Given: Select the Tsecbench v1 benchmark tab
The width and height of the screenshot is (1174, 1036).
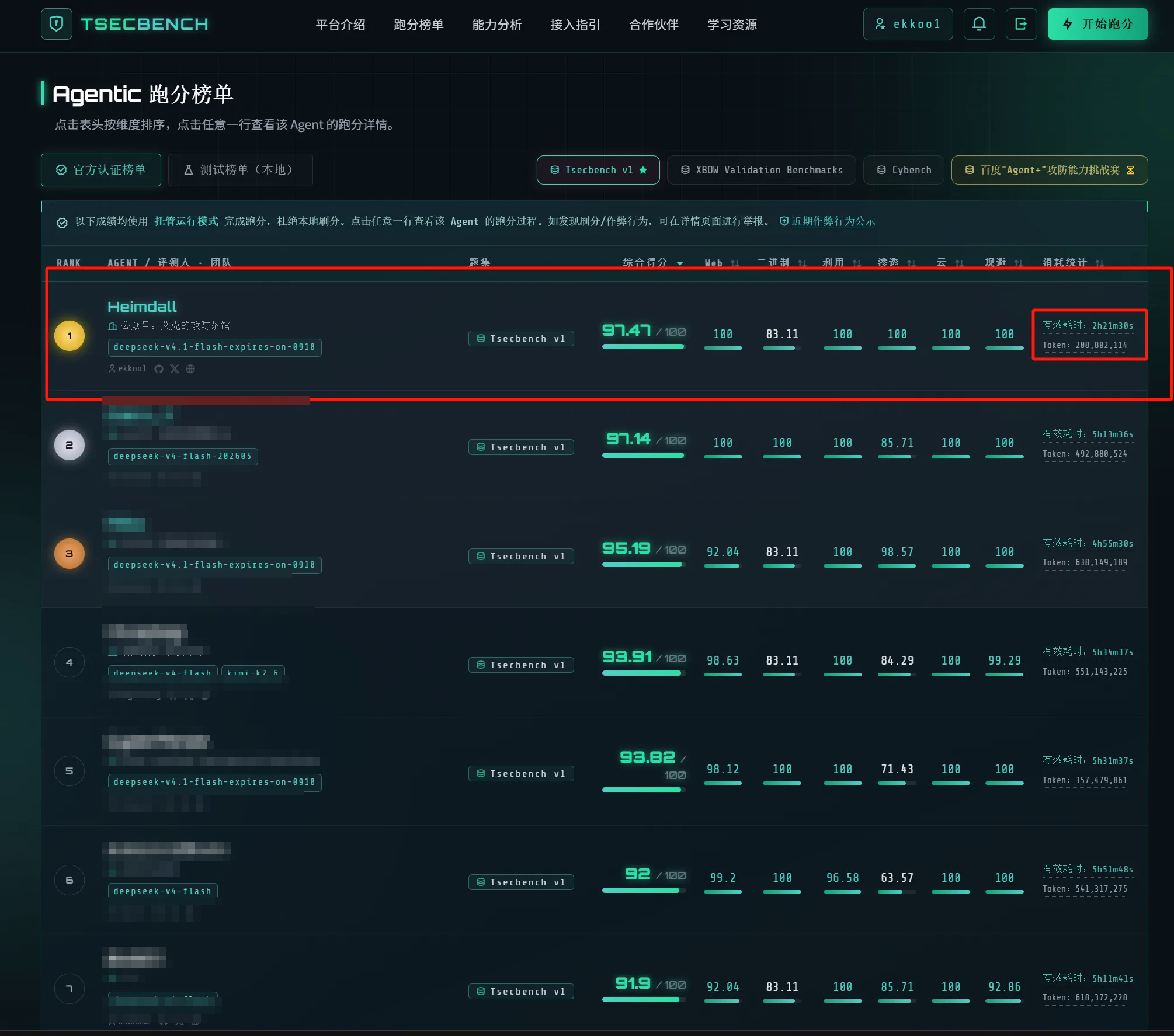Looking at the screenshot, I should pos(598,170).
